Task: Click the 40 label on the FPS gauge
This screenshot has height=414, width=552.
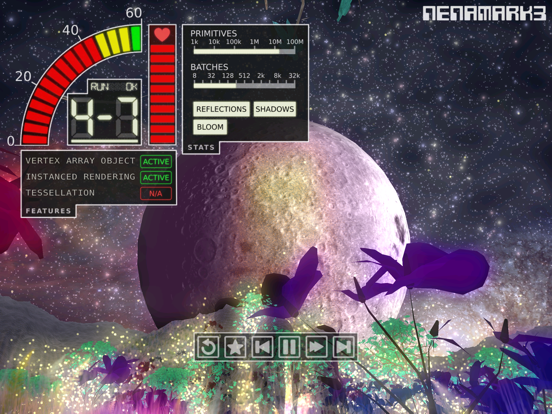Action: (x=70, y=30)
